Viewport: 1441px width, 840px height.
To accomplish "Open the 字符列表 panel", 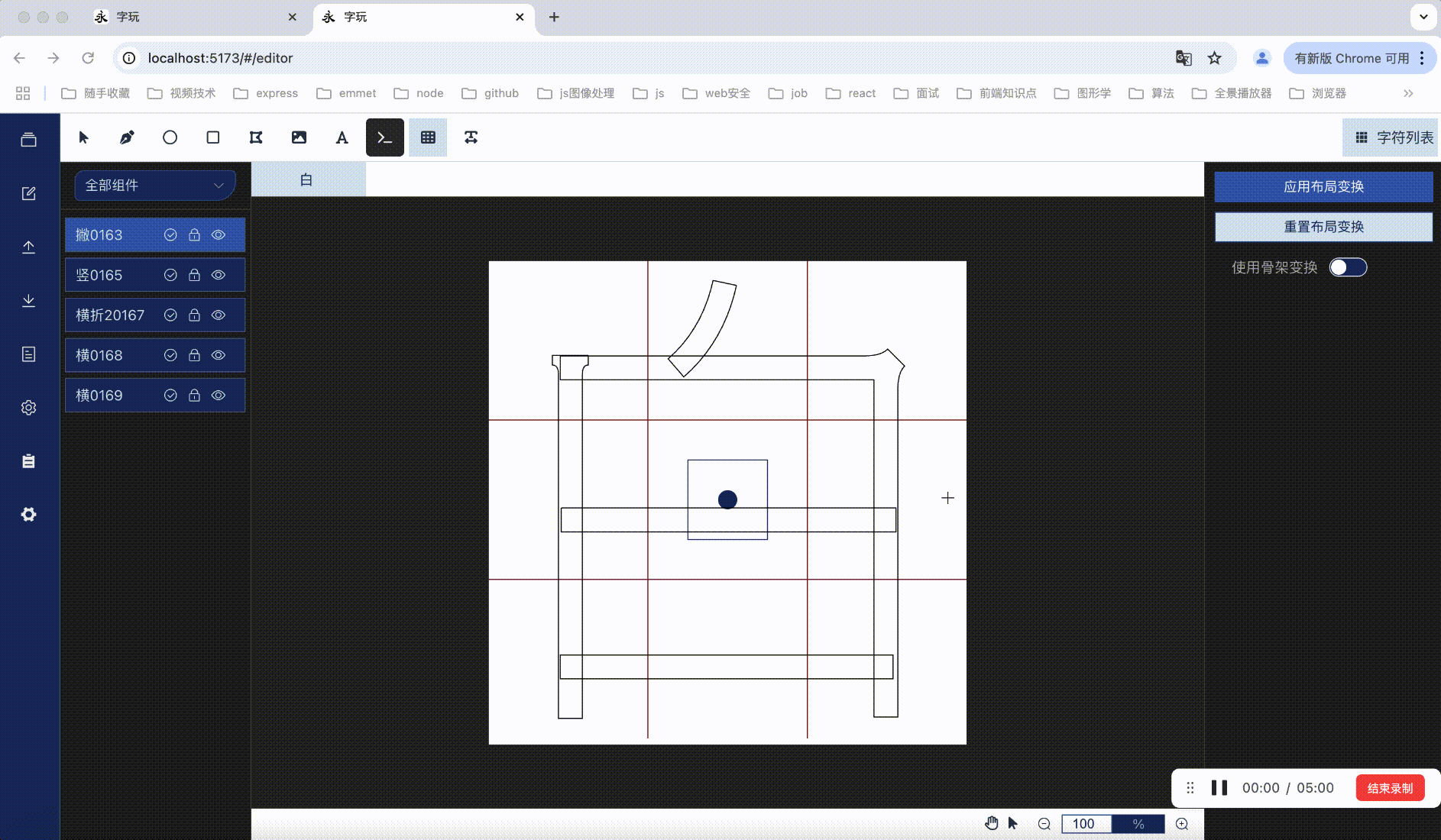I will [1391, 137].
